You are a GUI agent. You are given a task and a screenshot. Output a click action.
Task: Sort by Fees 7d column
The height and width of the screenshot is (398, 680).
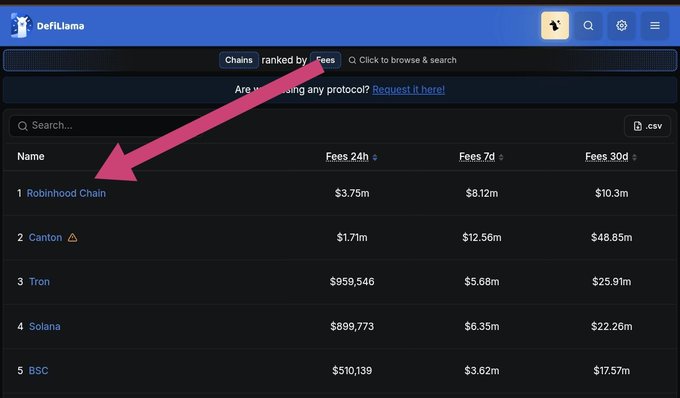pos(481,157)
